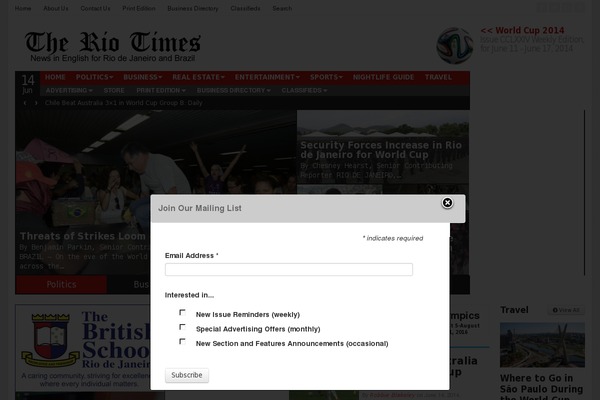Open Security Forces Increase in Rio article
The width and height of the screenshot is (600, 400).
pyautogui.click(x=381, y=150)
